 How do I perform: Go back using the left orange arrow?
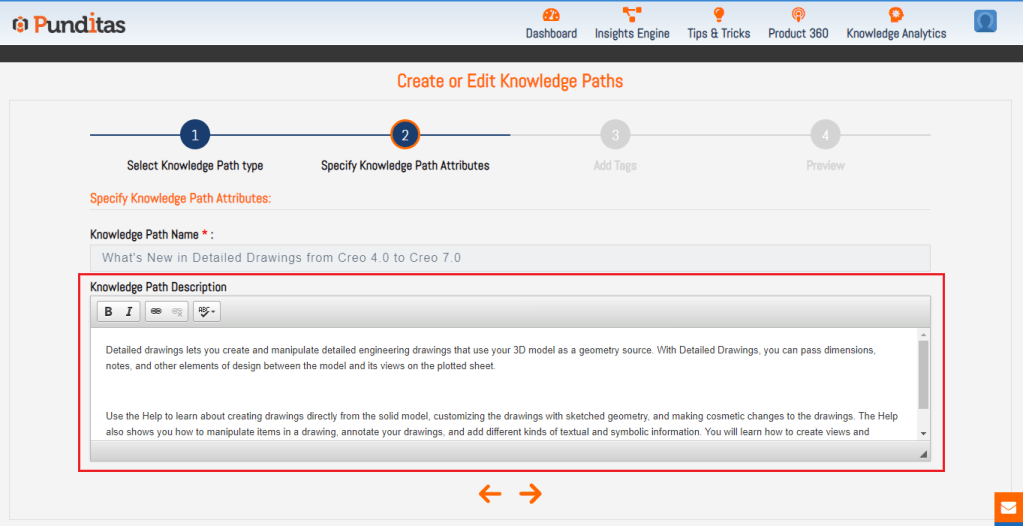click(x=490, y=493)
